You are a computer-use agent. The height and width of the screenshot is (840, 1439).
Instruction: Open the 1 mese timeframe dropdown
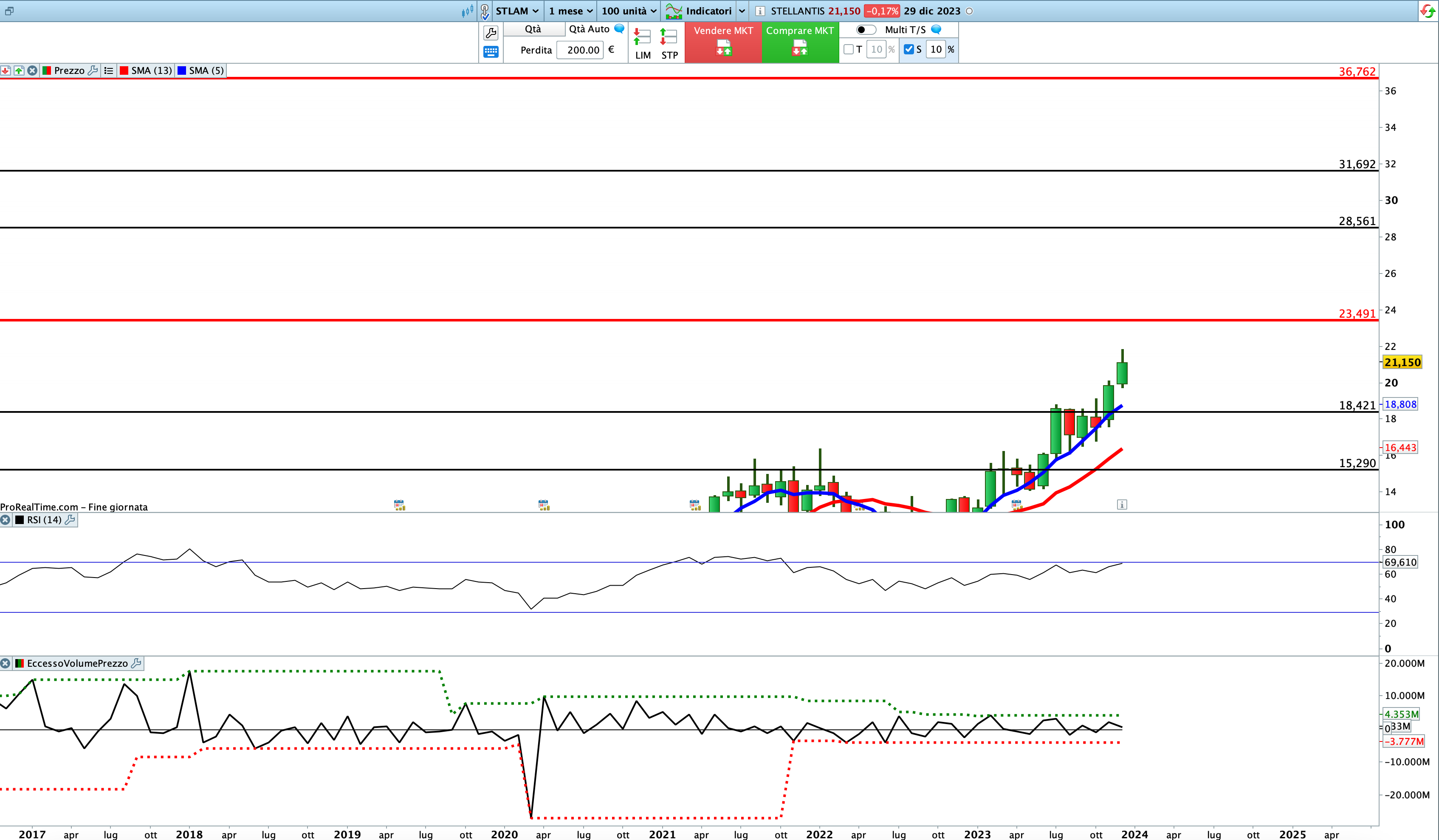[x=570, y=11]
